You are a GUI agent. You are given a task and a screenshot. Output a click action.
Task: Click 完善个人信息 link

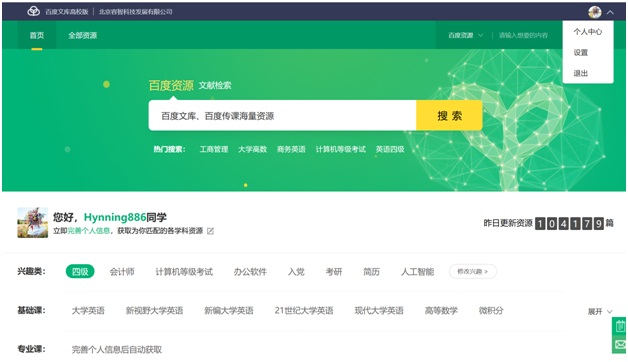89,231
